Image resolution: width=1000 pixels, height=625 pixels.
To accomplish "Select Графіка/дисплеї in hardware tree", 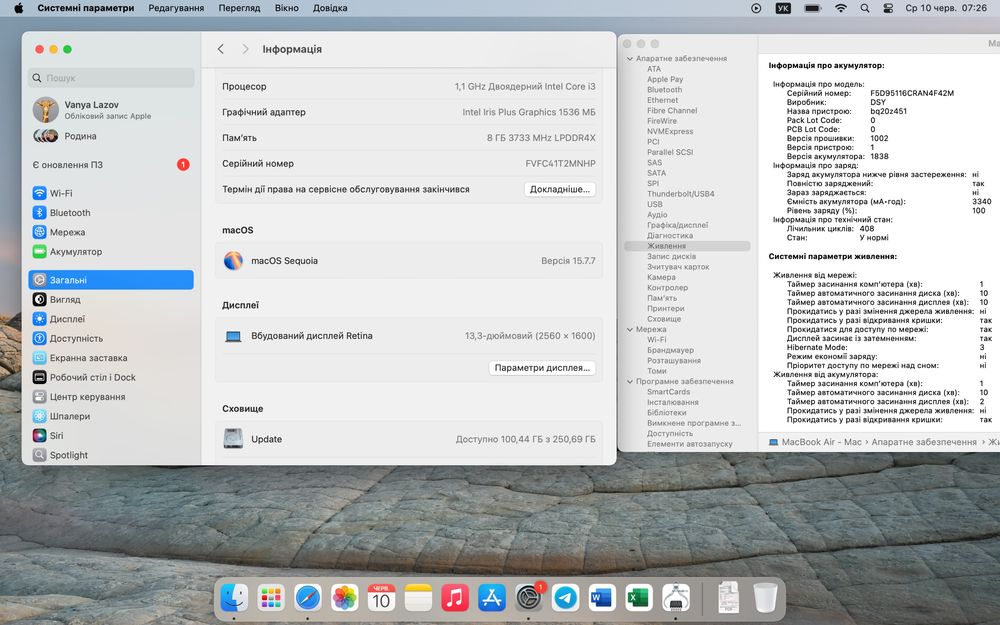I will pos(677,225).
